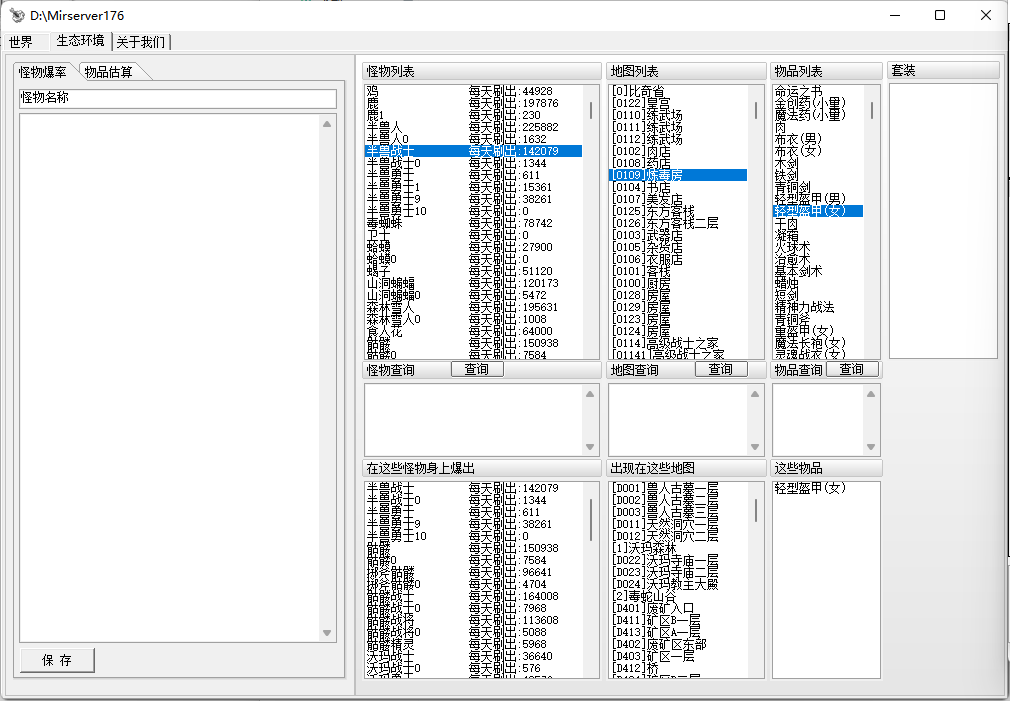The width and height of the screenshot is (1010, 701).
Task: Click down arrow in the monster query box
Action: [590, 447]
